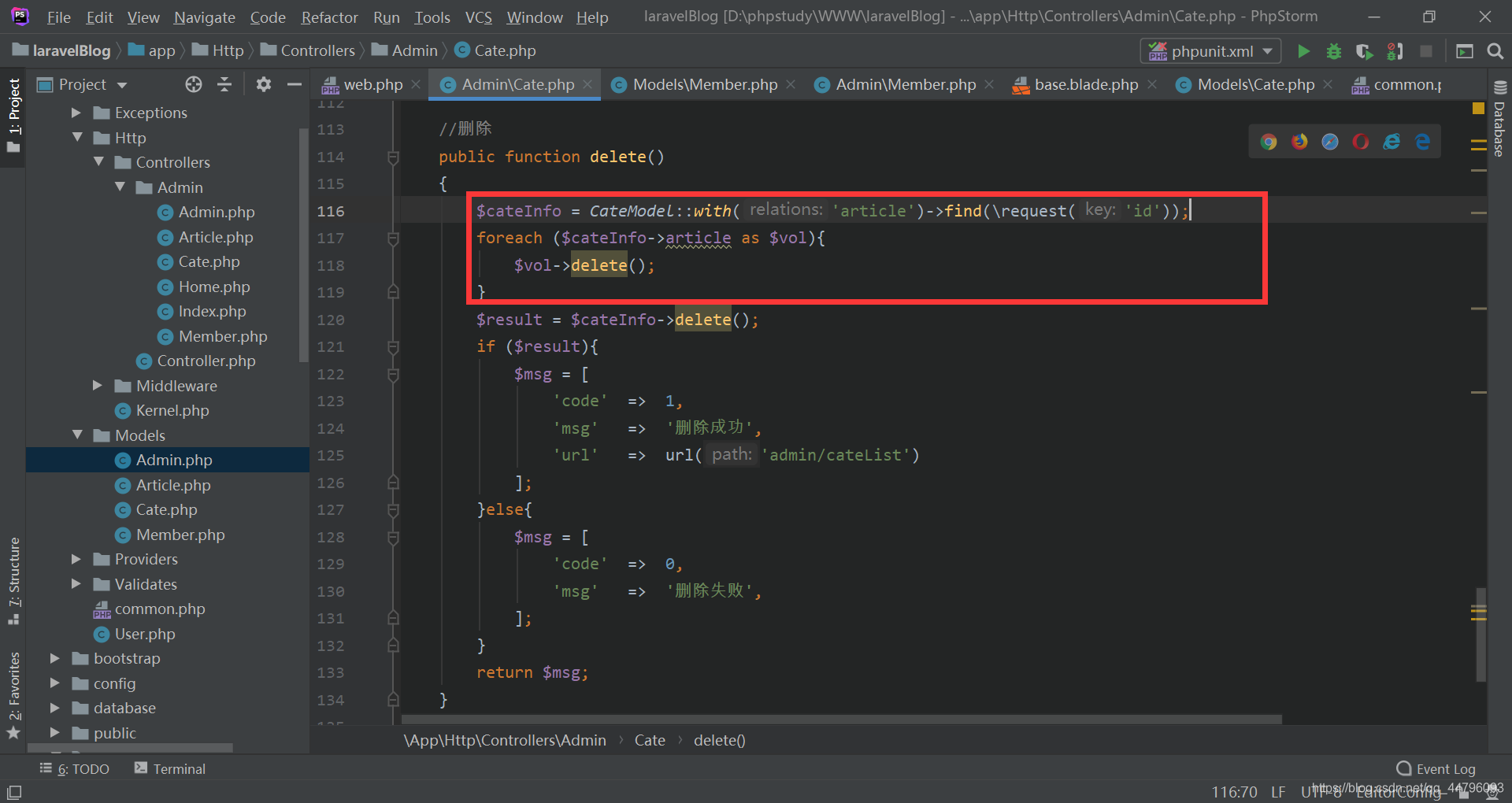
Task: Open preview in Safari browser
Action: click(x=1330, y=142)
